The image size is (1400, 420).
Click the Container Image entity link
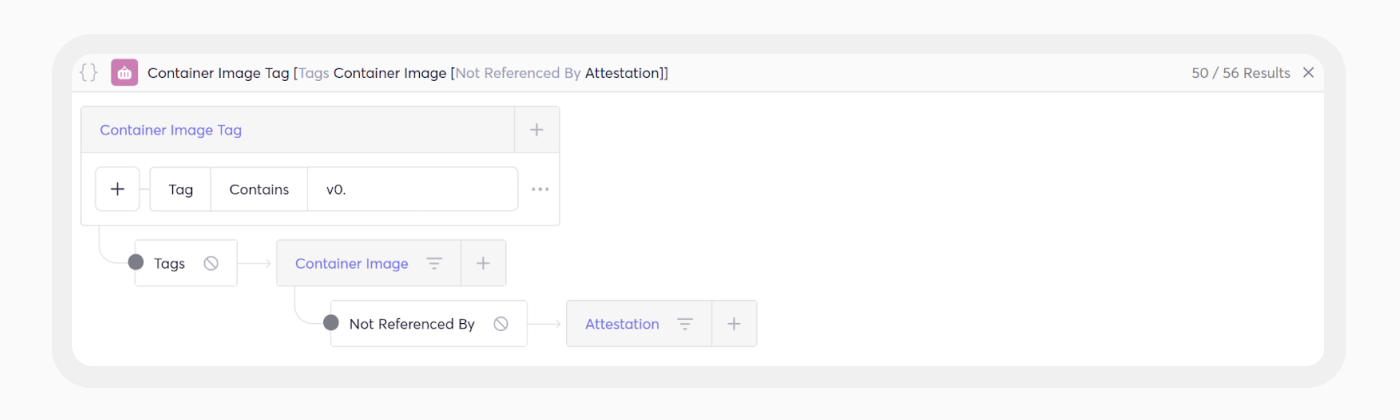(x=352, y=264)
